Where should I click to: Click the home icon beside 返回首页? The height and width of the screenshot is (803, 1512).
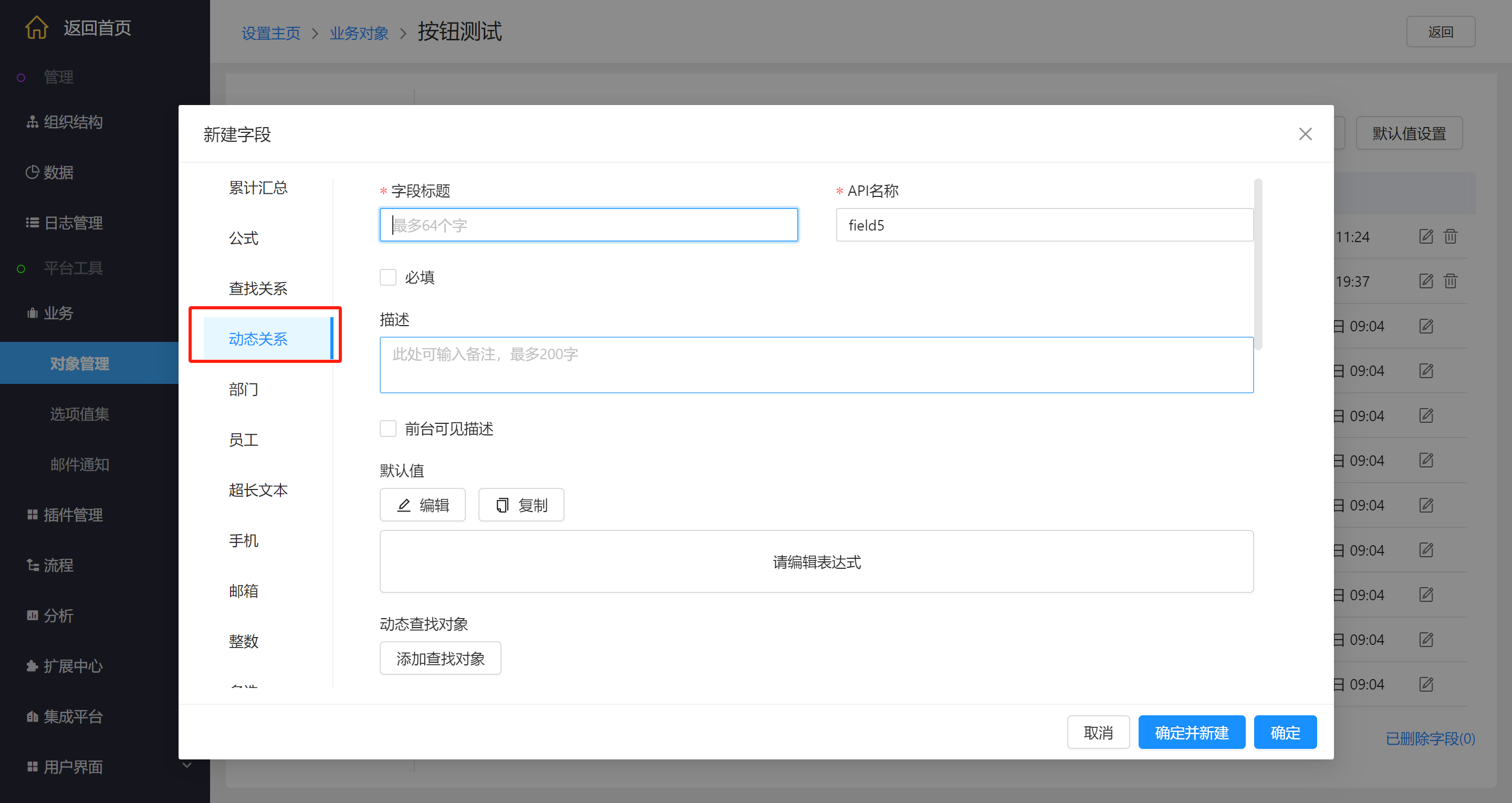(36, 28)
